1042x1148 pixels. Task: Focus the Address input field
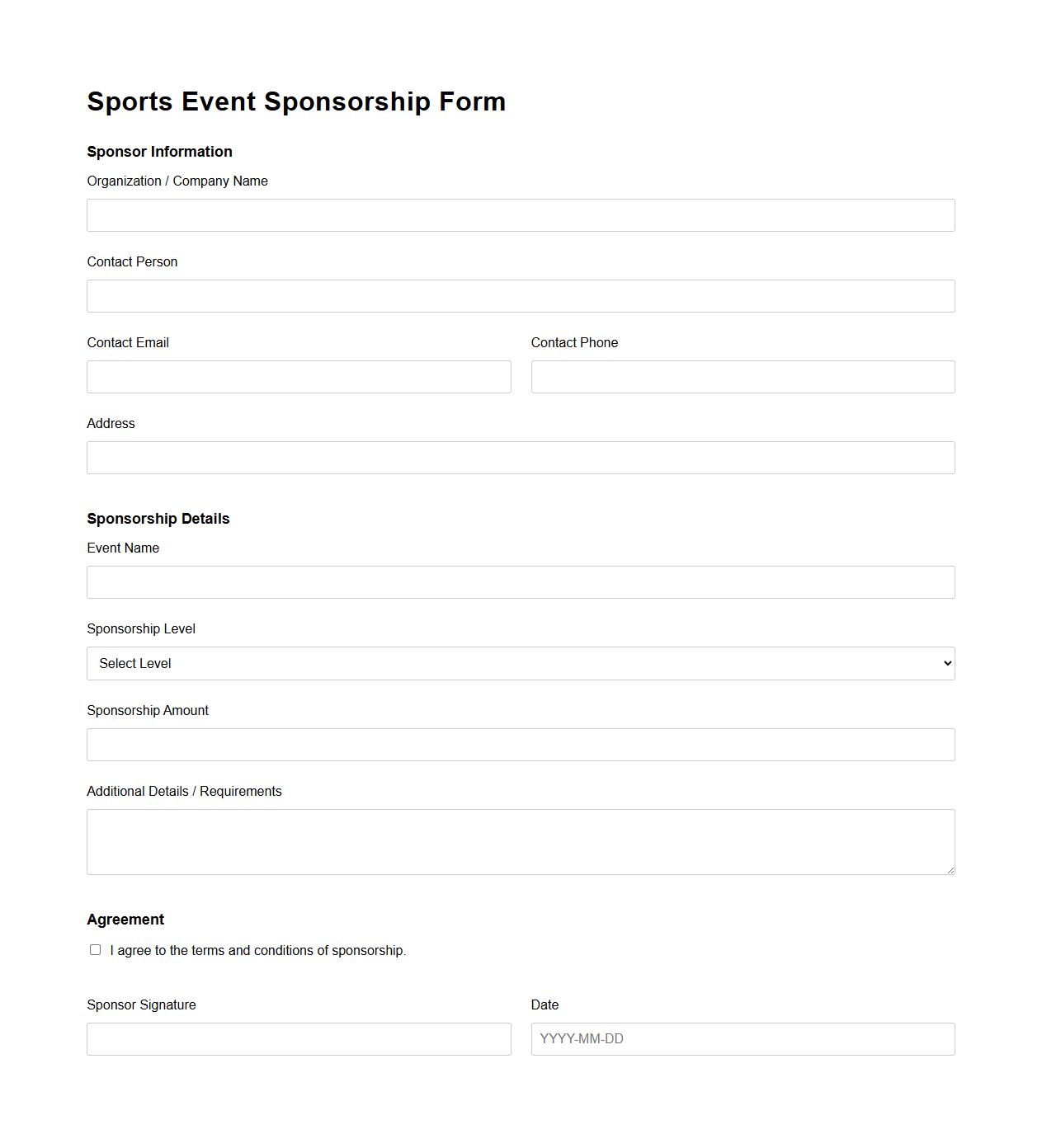[x=520, y=458]
